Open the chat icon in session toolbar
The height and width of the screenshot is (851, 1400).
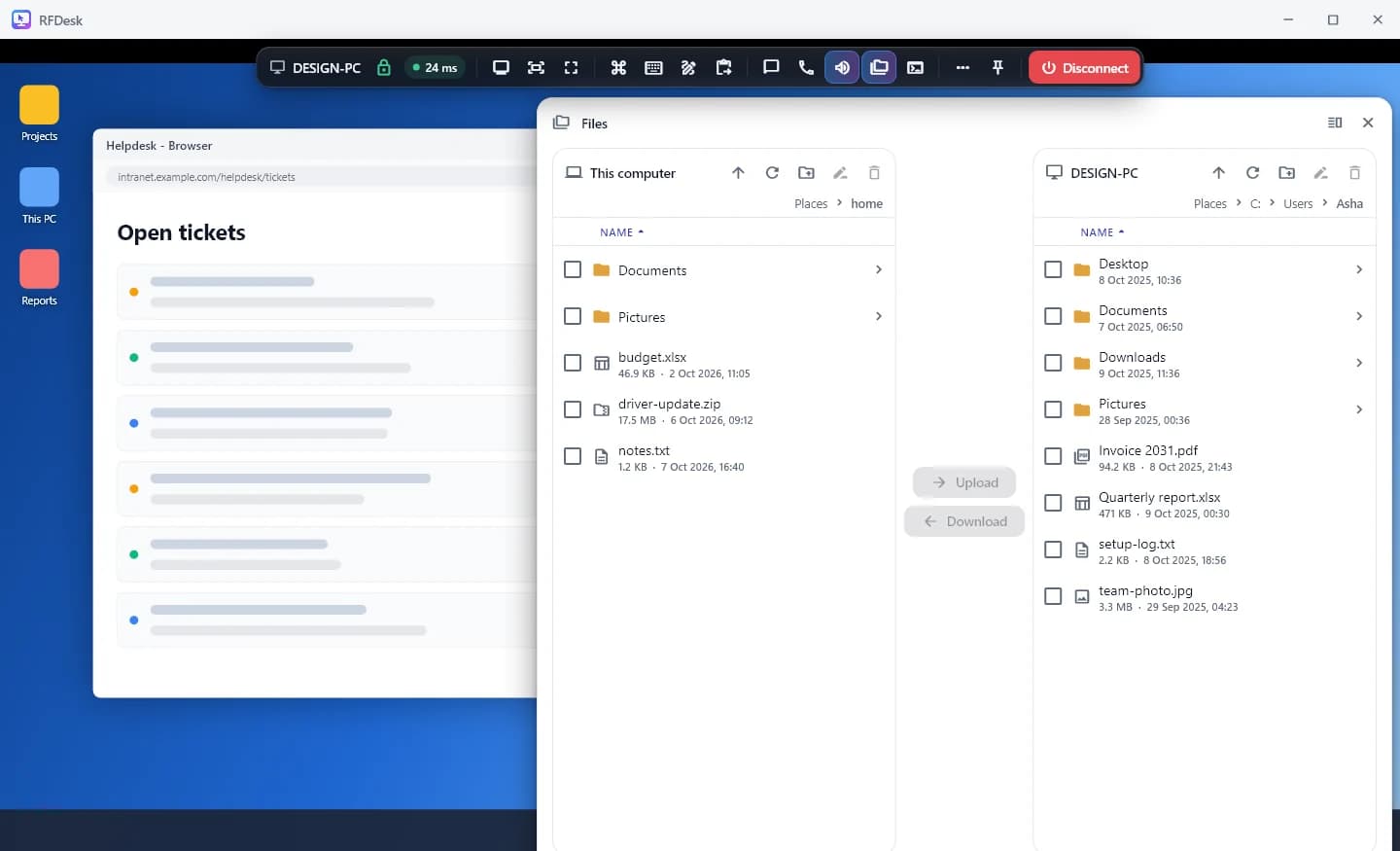(771, 68)
